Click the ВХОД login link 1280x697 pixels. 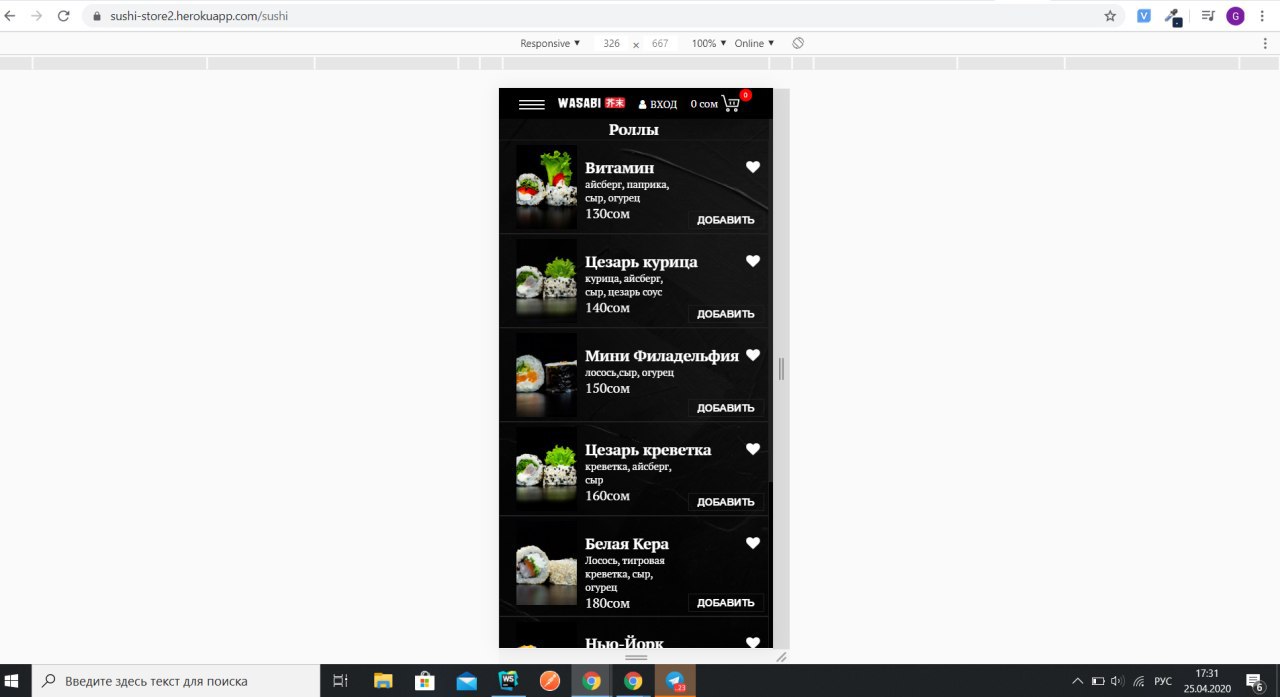coord(658,104)
